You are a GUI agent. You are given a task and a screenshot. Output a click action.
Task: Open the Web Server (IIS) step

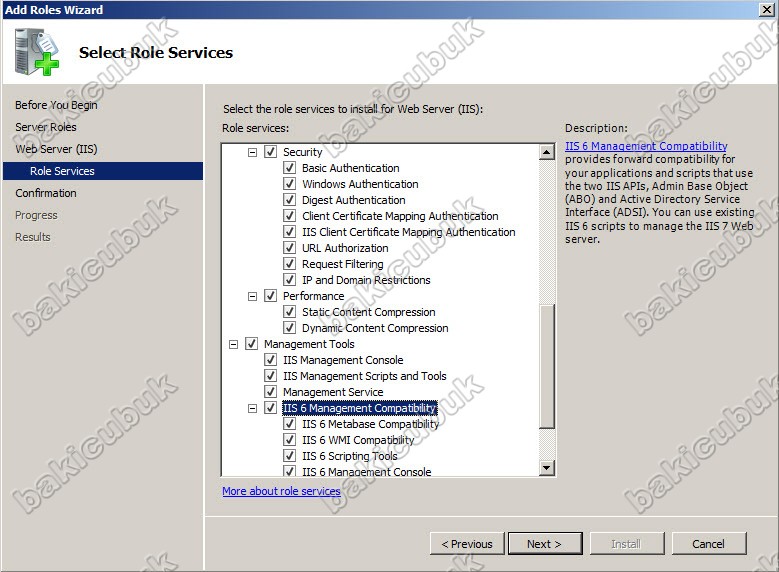[x=56, y=149]
